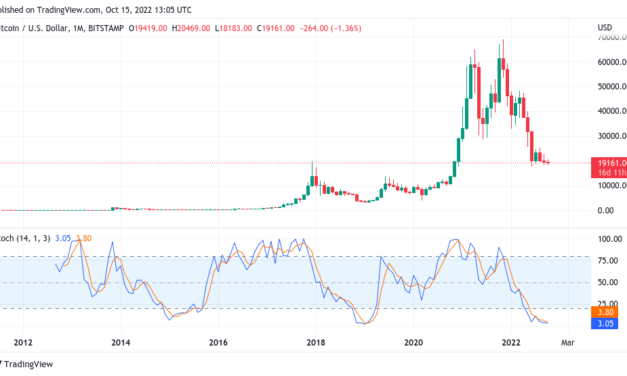Click the 2016 label on time axis
The image size is (627, 376).
218,343
